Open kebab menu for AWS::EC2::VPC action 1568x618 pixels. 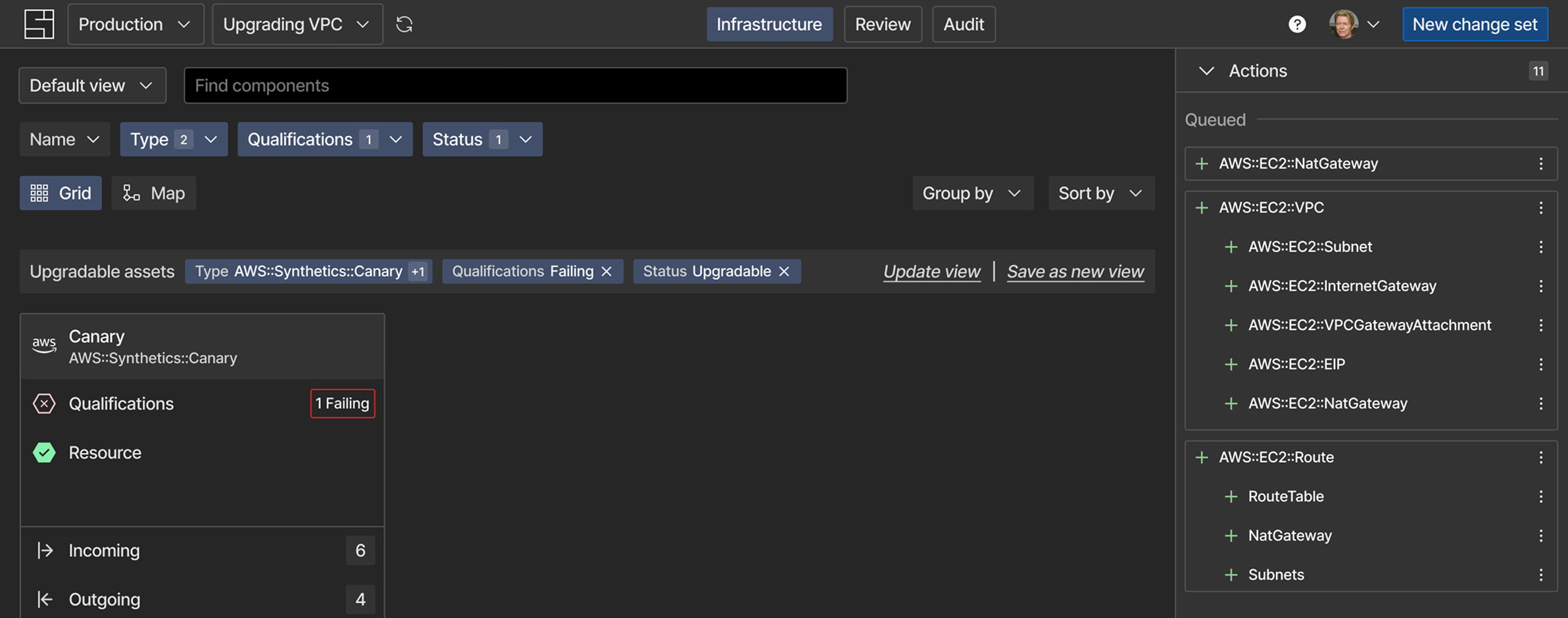tap(1540, 208)
